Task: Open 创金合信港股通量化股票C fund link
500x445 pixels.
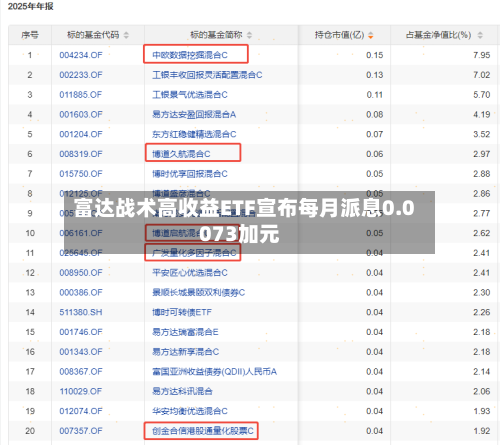Action: (203, 431)
